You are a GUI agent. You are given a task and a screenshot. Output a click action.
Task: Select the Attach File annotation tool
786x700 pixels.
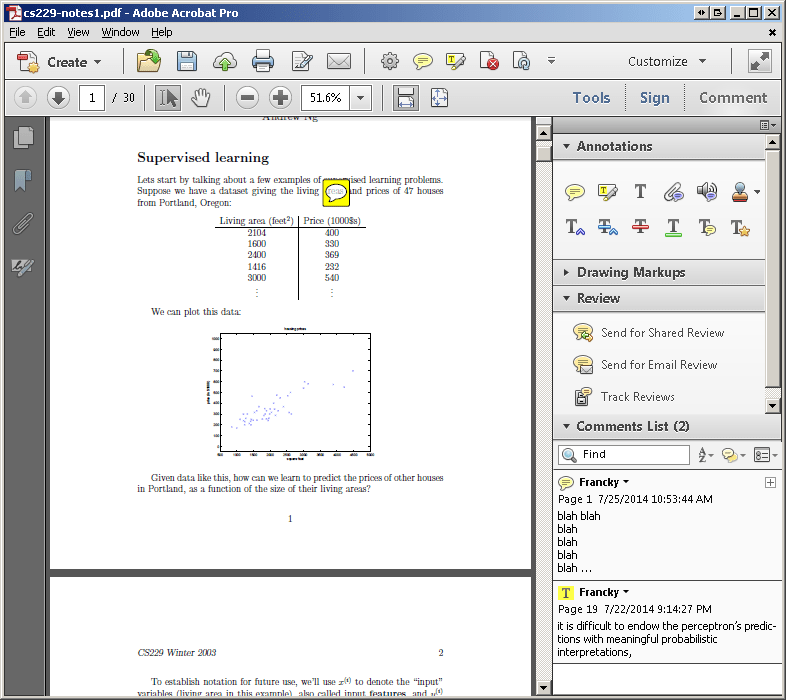674,192
